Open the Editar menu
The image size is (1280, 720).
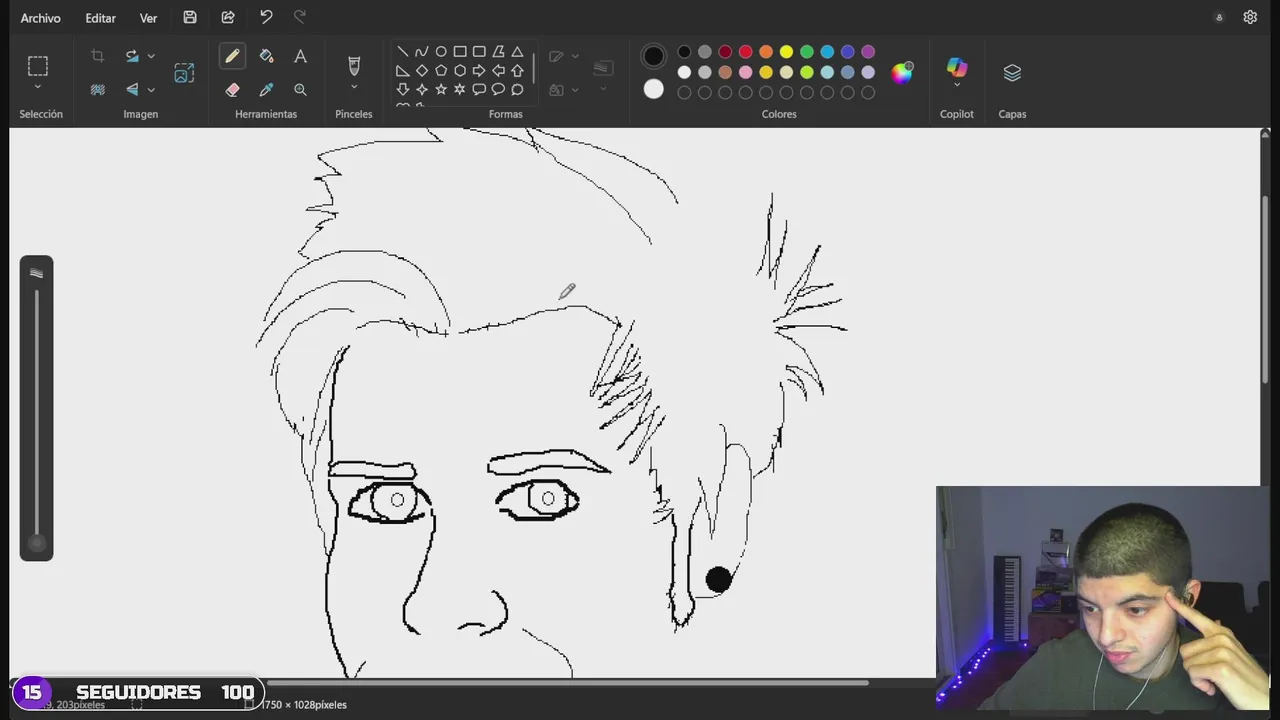pos(100,18)
